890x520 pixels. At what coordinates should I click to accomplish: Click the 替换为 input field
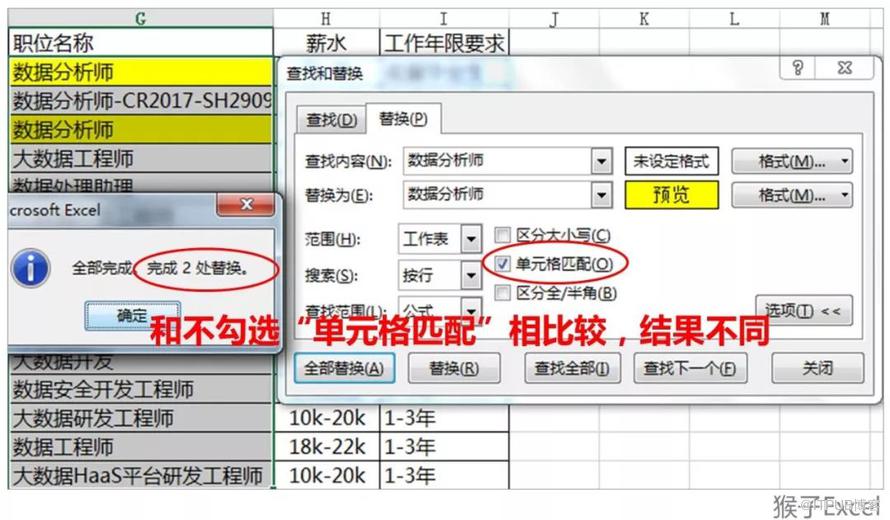click(x=497, y=195)
